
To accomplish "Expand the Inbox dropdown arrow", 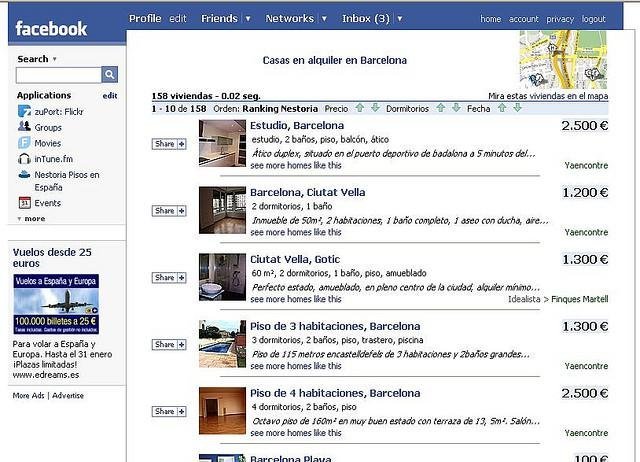I will 399,19.
